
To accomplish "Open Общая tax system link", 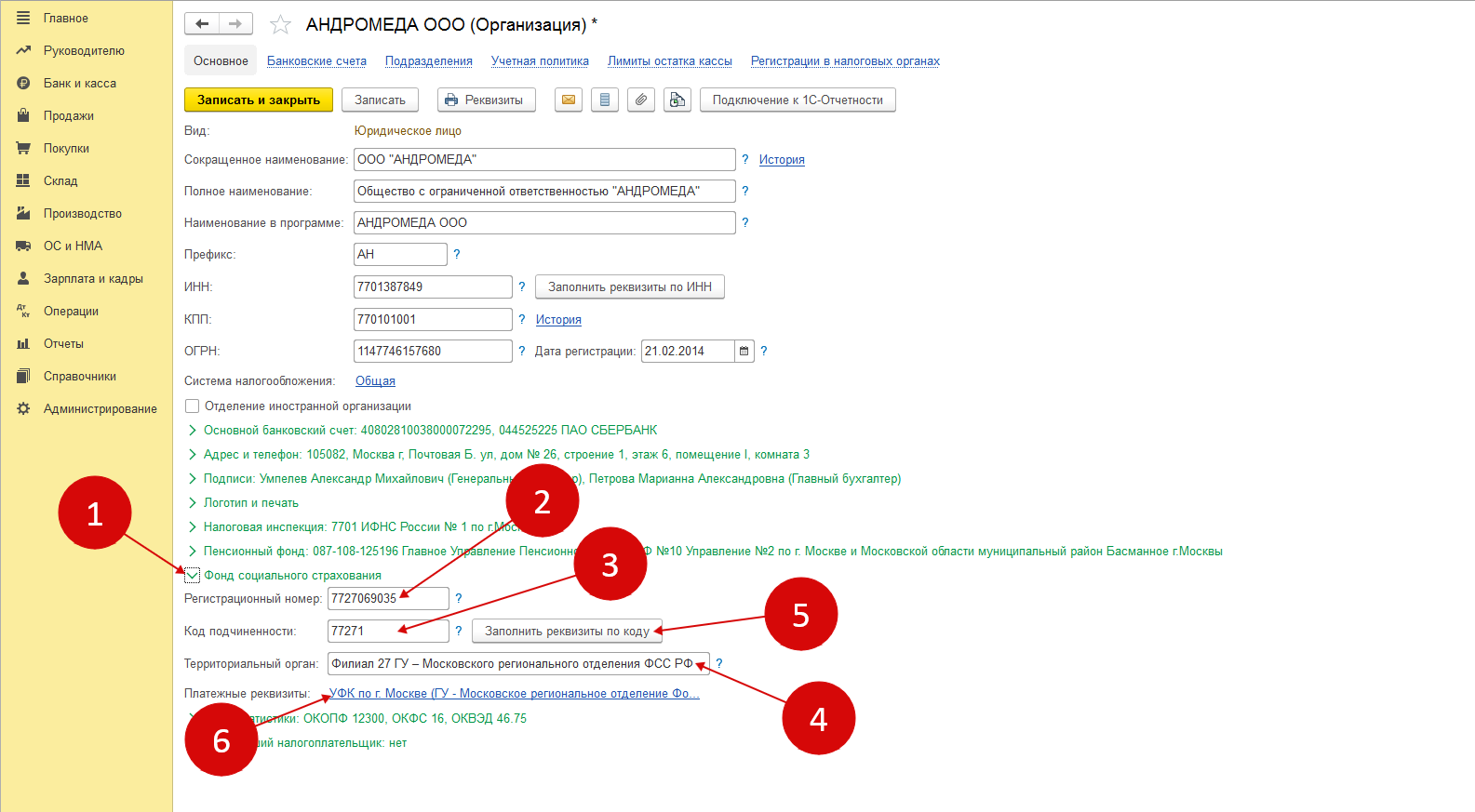I will coord(375,381).
